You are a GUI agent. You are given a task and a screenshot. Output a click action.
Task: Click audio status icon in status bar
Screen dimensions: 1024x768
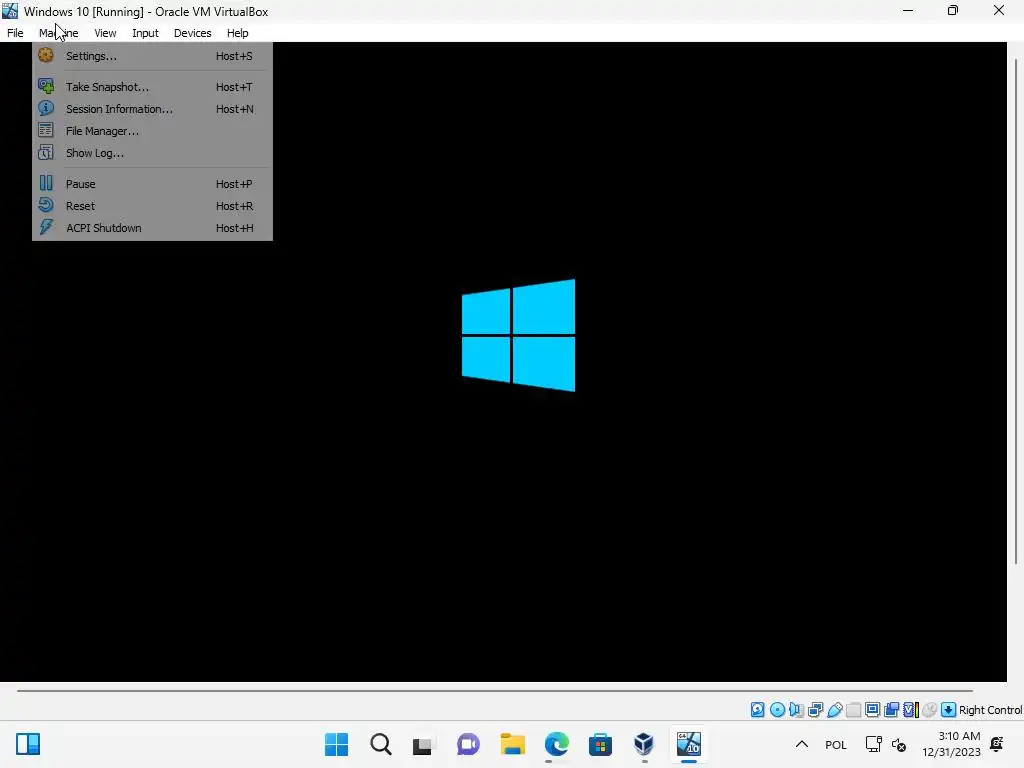(x=796, y=710)
